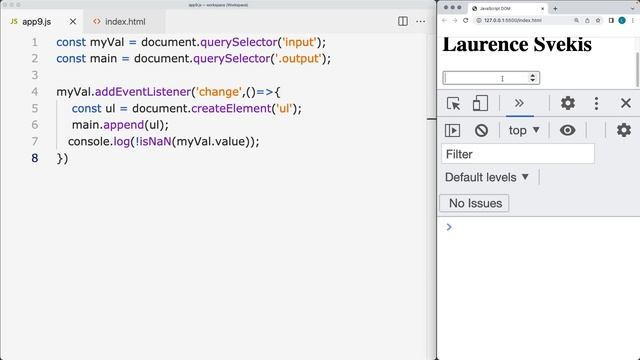Share this page from the address bar

pyautogui.click(x=587, y=20)
